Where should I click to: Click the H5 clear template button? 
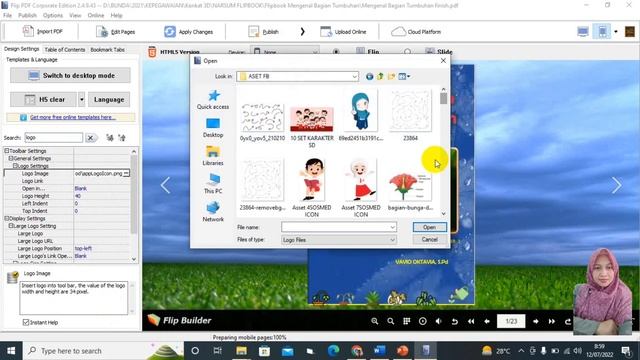tap(43, 99)
